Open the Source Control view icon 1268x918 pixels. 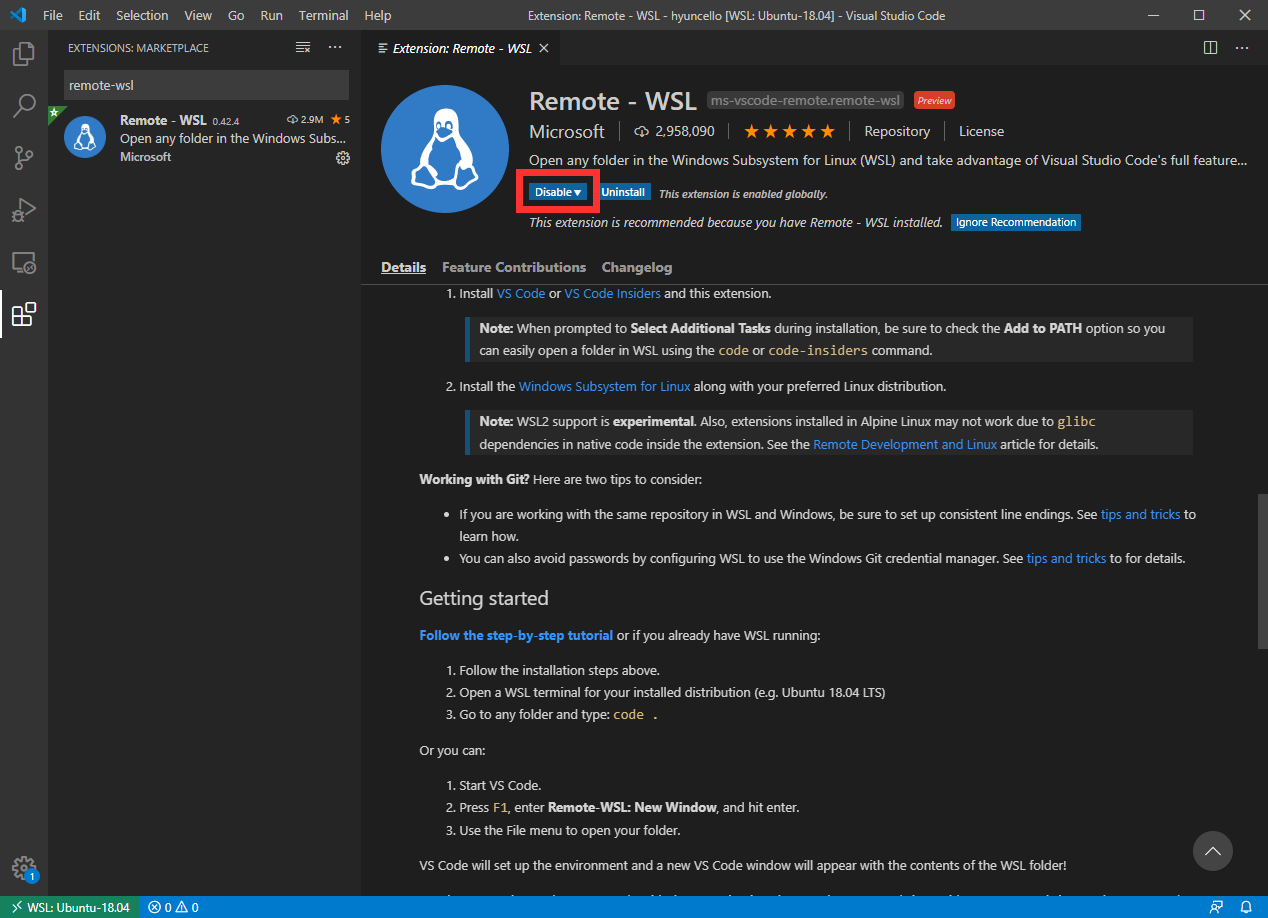click(24, 158)
